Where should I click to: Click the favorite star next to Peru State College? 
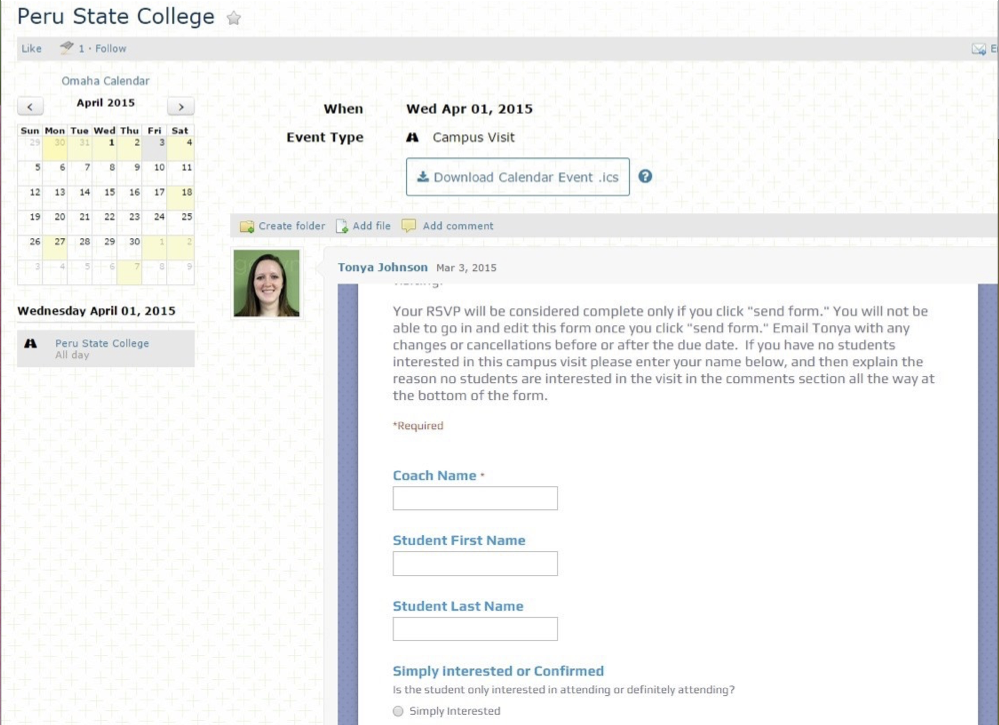[x=234, y=18]
